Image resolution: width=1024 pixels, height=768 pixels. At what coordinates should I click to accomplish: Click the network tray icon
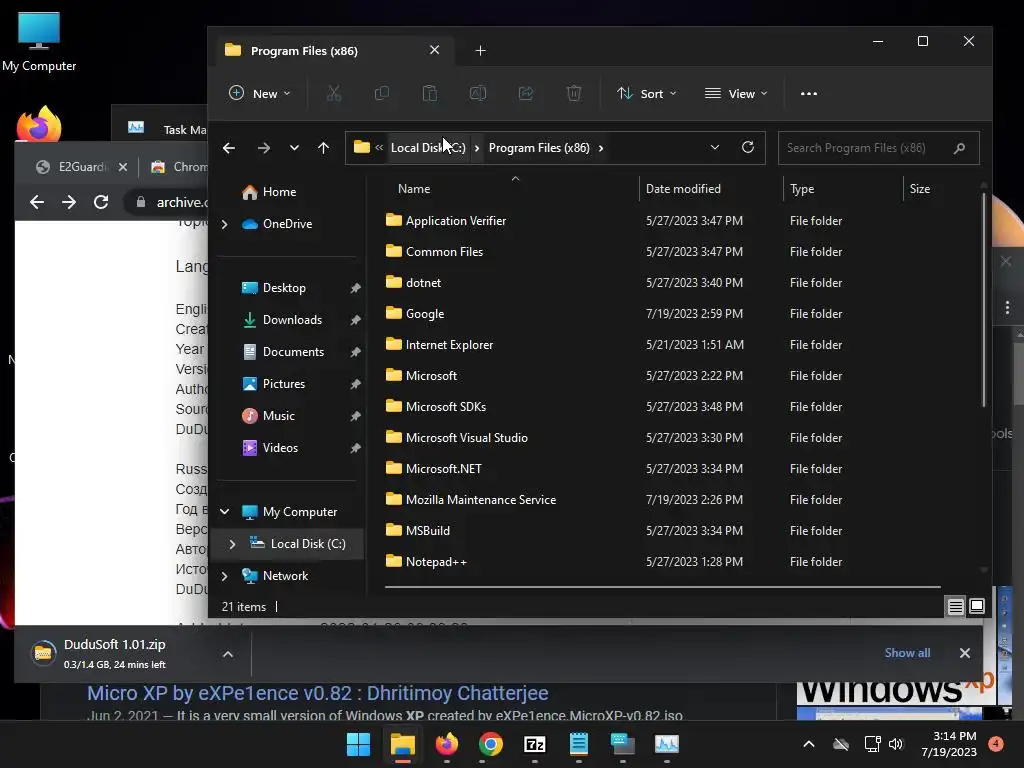pyautogui.click(x=872, y=744)
